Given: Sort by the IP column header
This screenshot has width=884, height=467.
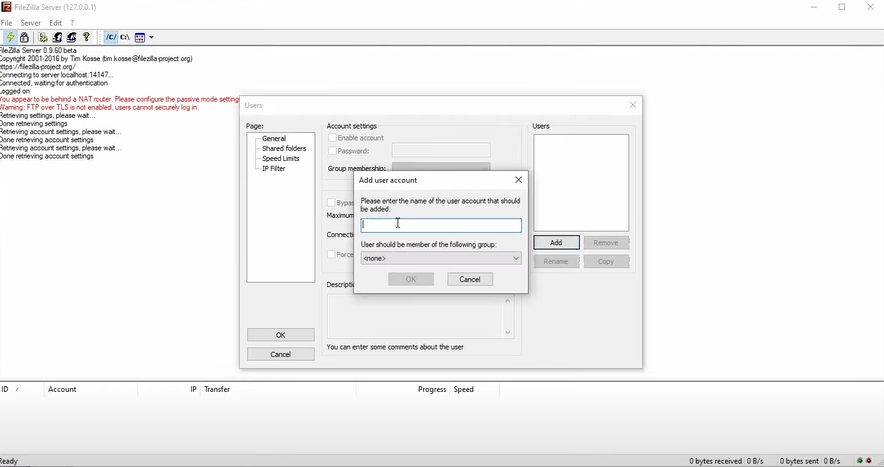Looking at the screenshot, I should pyautogui.click(x=193, y=389).
